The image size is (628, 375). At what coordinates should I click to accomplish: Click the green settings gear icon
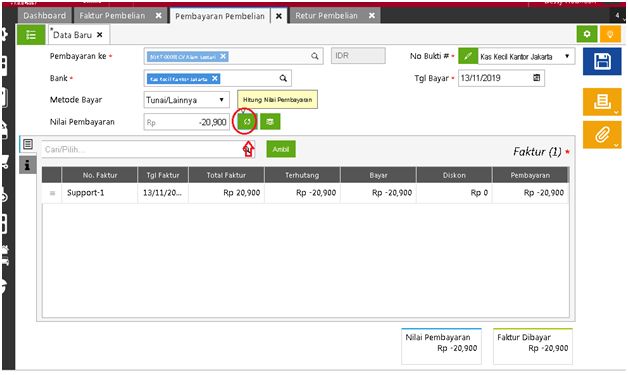coord(587,34)
